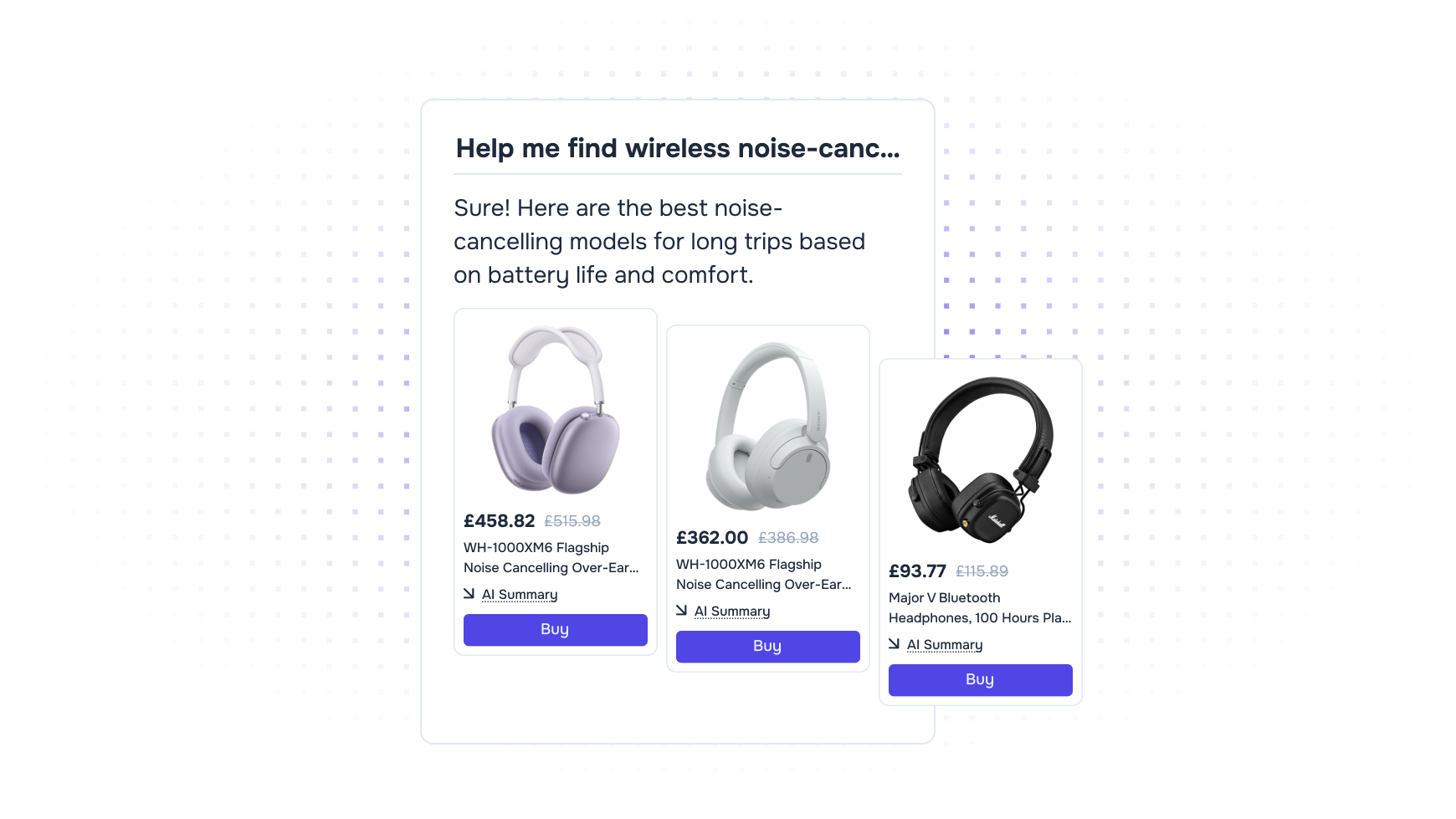Click the £458.82 price
1456x819 pixels.
pyautogui.click(x=500, y=521)
